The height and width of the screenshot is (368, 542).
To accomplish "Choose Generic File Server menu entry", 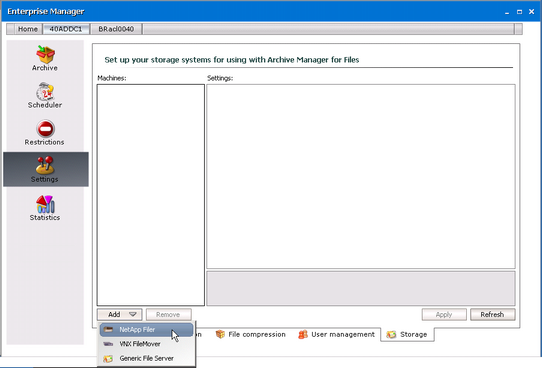I will tap(147, 358).
